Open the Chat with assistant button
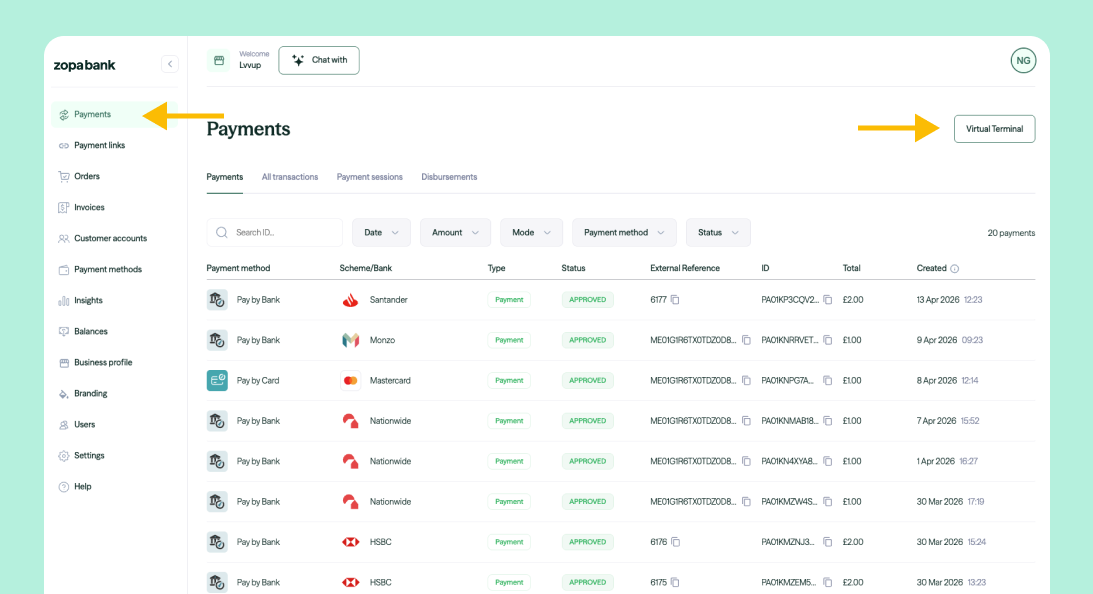 tap(319, 61)
